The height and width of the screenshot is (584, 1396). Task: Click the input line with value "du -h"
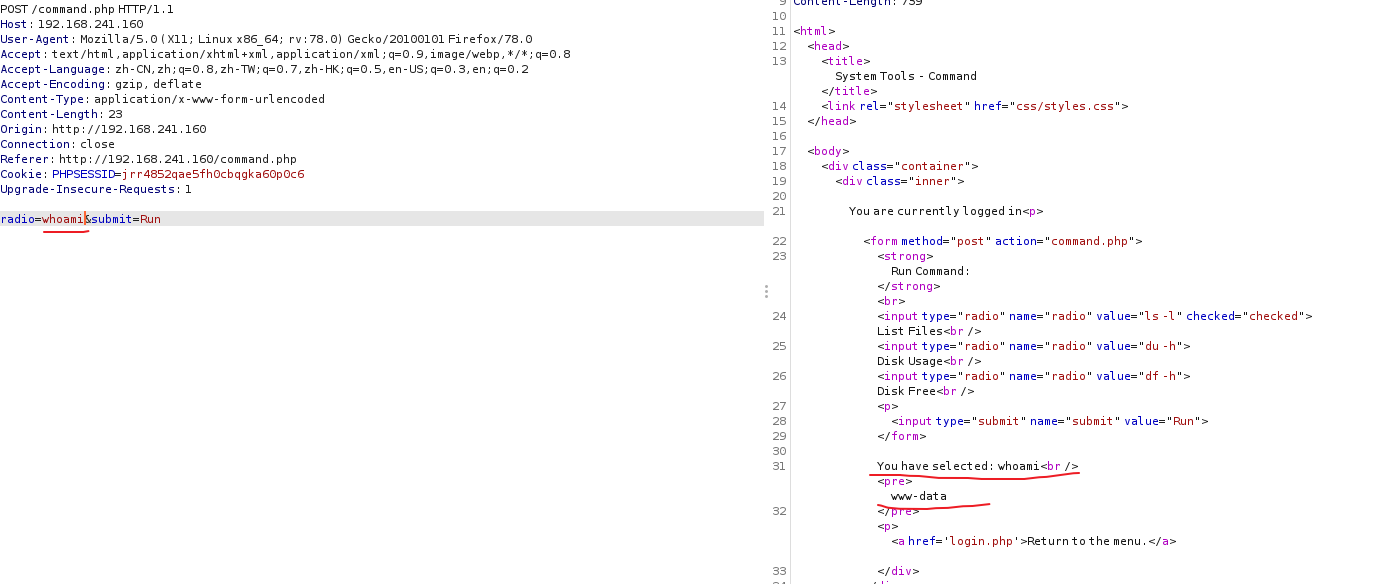click(1034, 346)
